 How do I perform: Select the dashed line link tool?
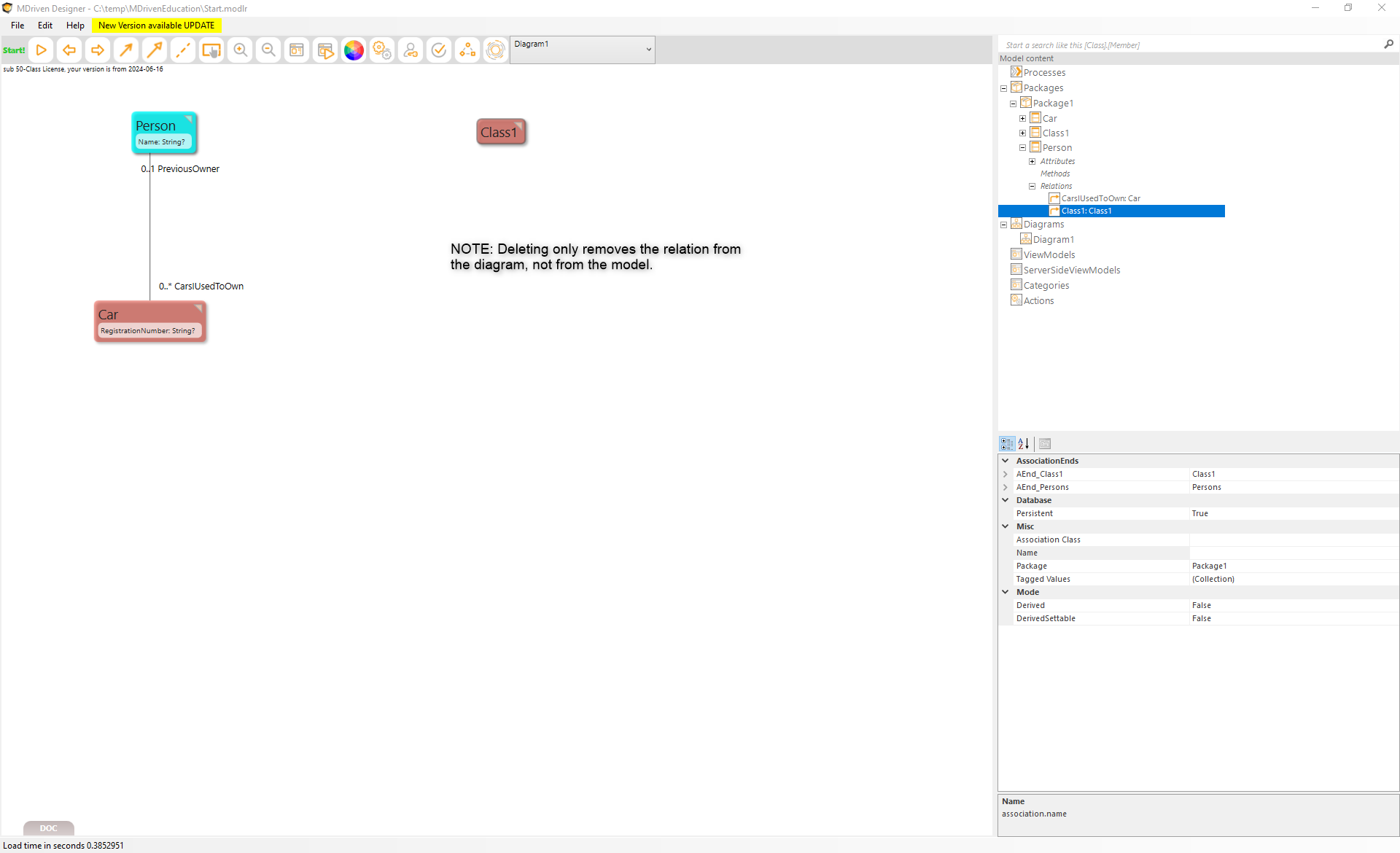[183, 50]
